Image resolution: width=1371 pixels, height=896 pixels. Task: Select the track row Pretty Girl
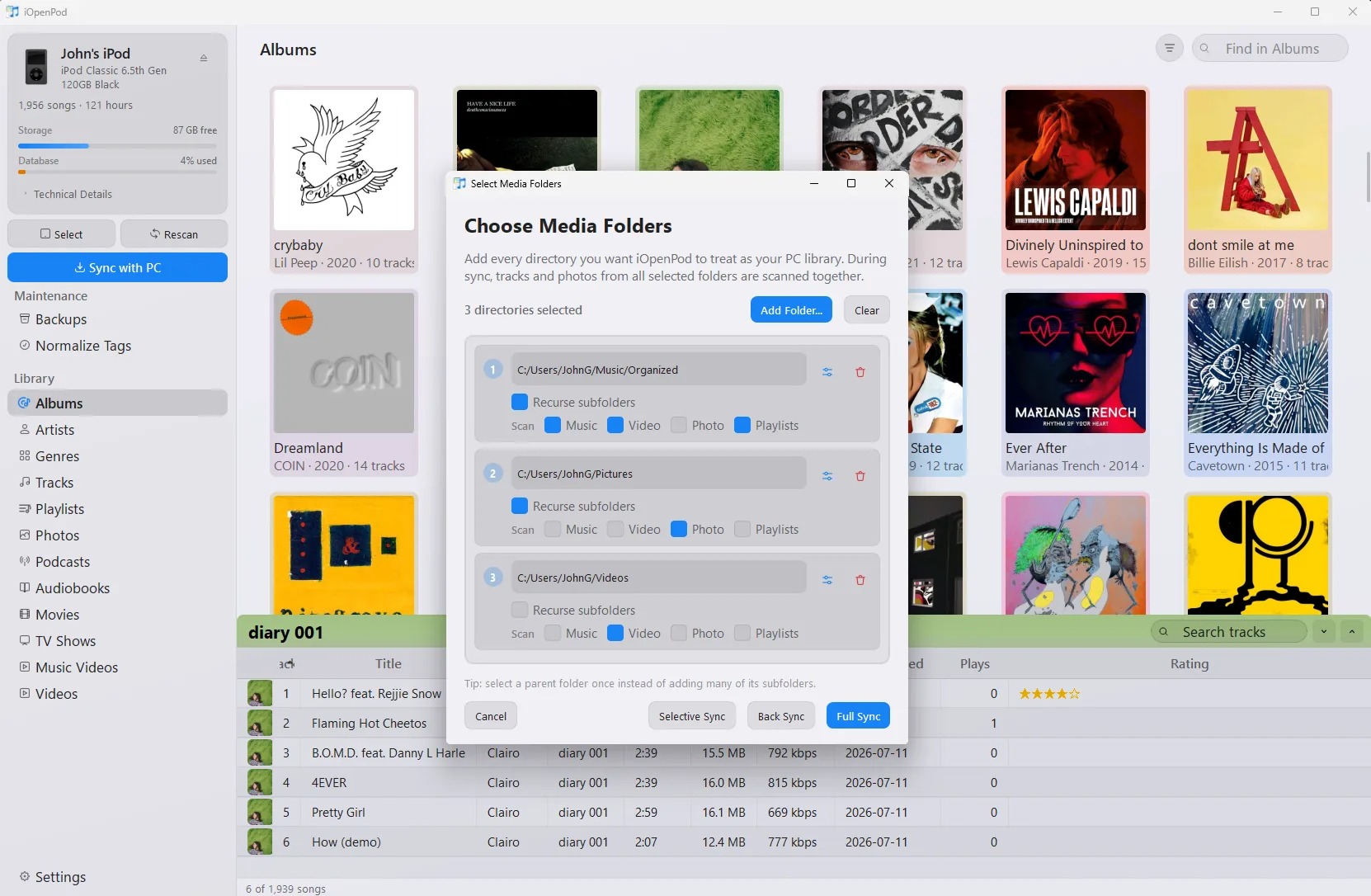click(x=803, y=812)
